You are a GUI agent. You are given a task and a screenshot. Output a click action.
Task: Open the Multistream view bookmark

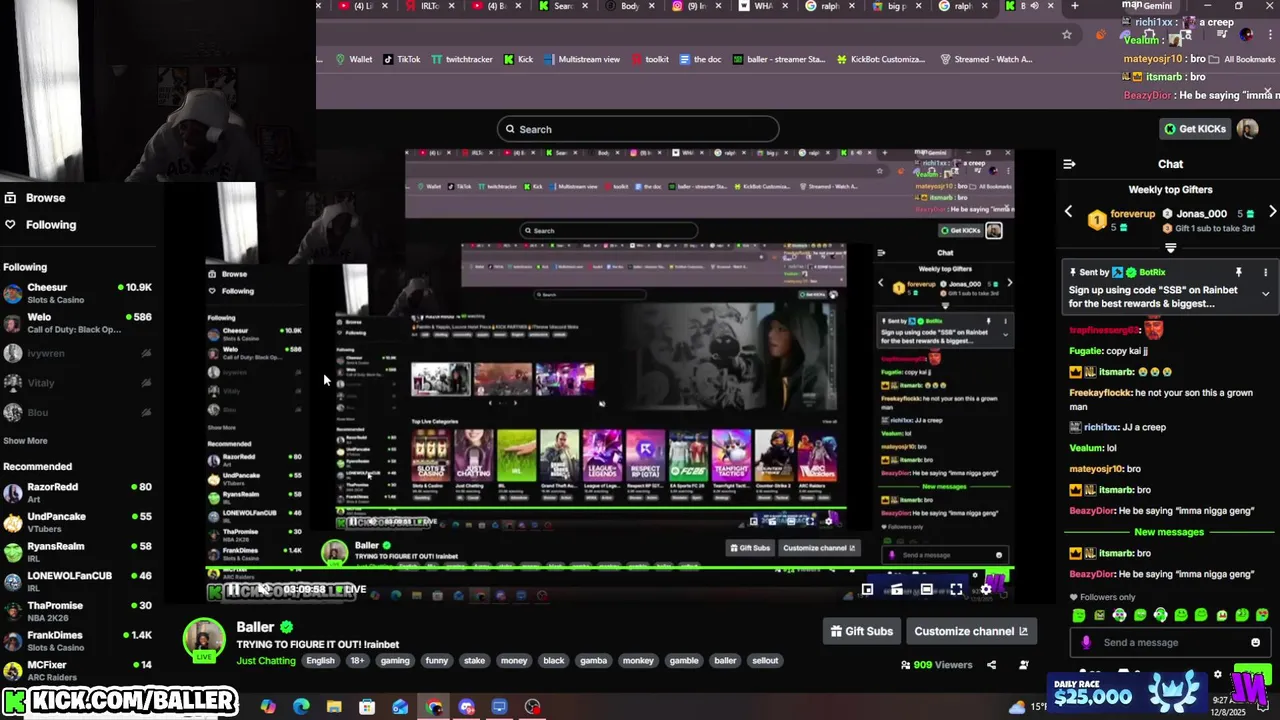click(x=581, y=59)
